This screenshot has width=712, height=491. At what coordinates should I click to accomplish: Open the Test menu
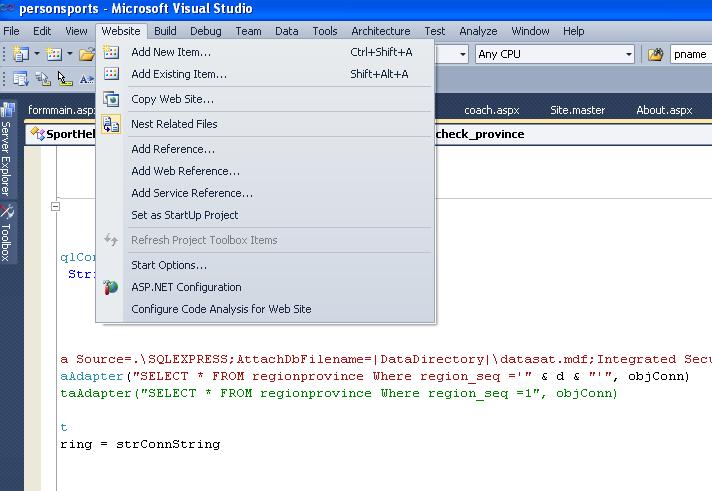coord(435,31)
